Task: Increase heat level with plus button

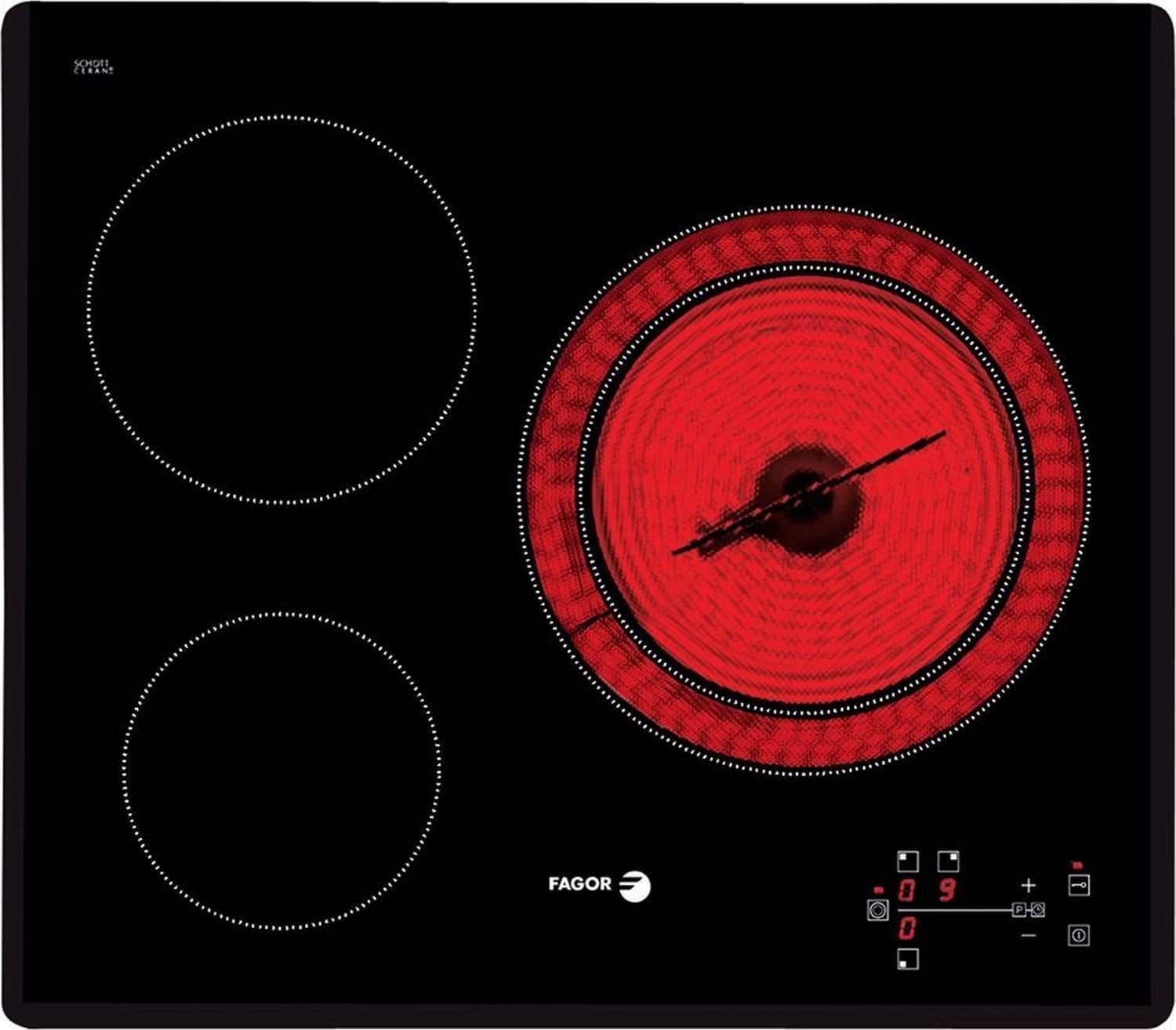Action: tap(1029, 885)
